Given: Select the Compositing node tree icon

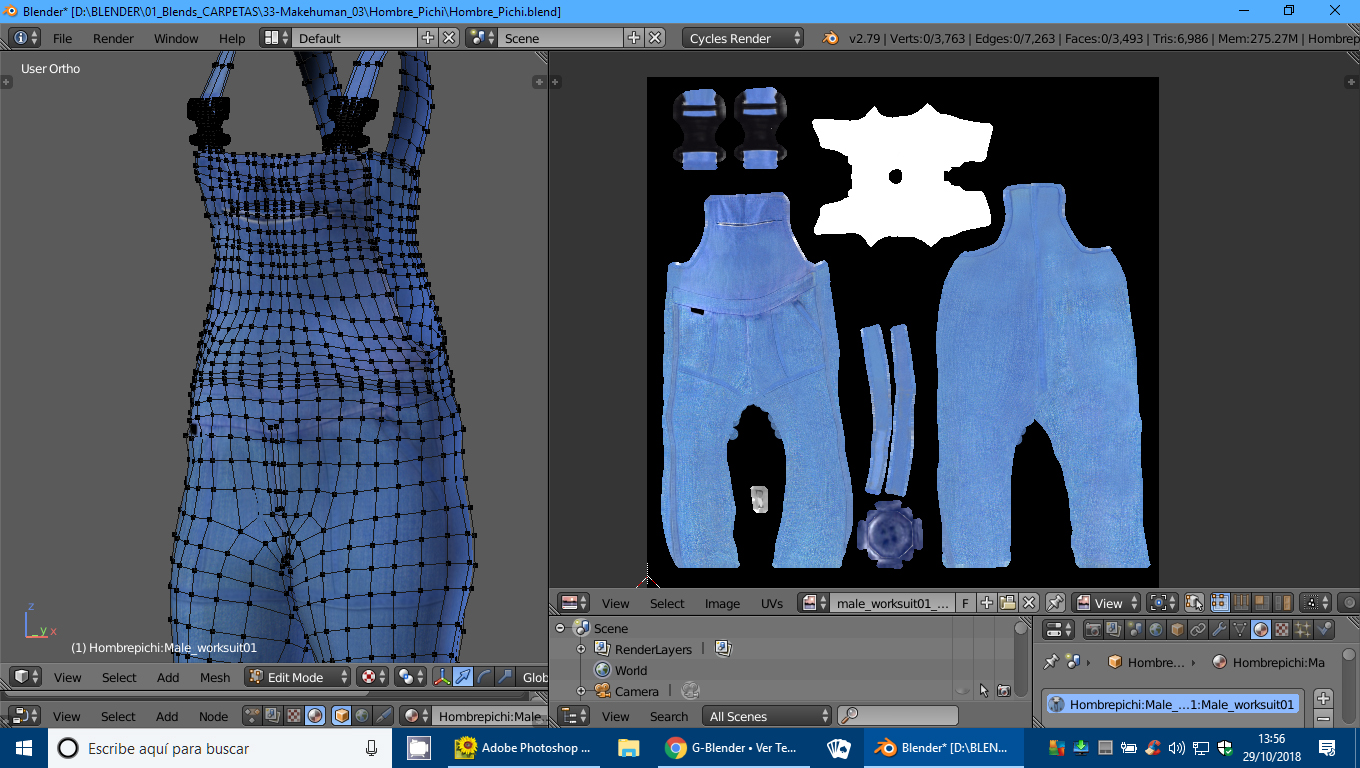Looking at the screenshot, I should [x=271, y=716].
